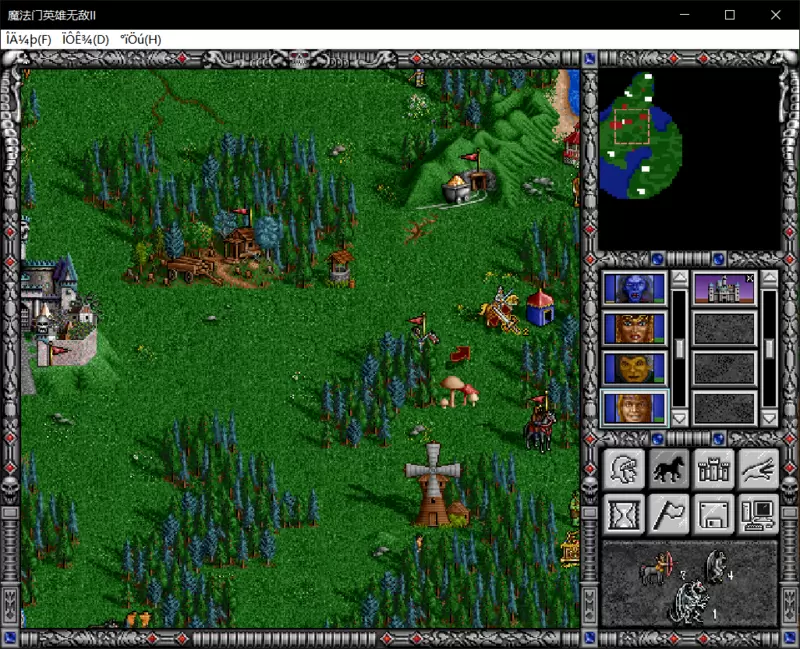Click the mounted knight monster beside the tent

tap(502, 310)
